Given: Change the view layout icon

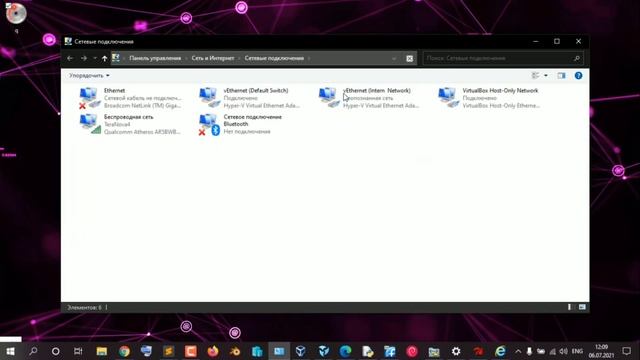Looking at the screenshot, I should [x=536, y=76].
